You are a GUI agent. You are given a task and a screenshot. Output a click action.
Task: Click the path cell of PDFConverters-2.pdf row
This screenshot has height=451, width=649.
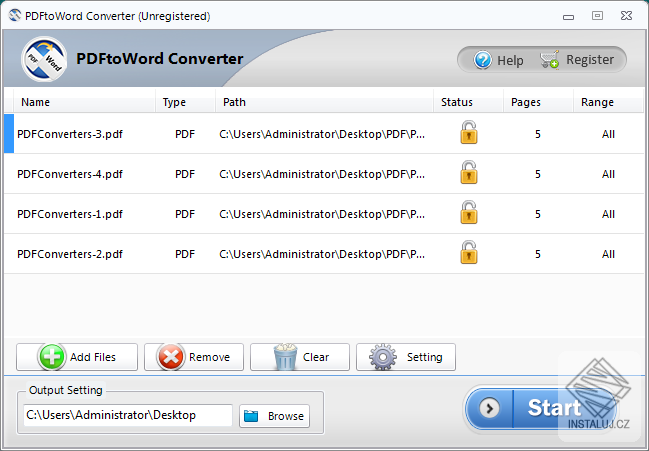[322, 254]
